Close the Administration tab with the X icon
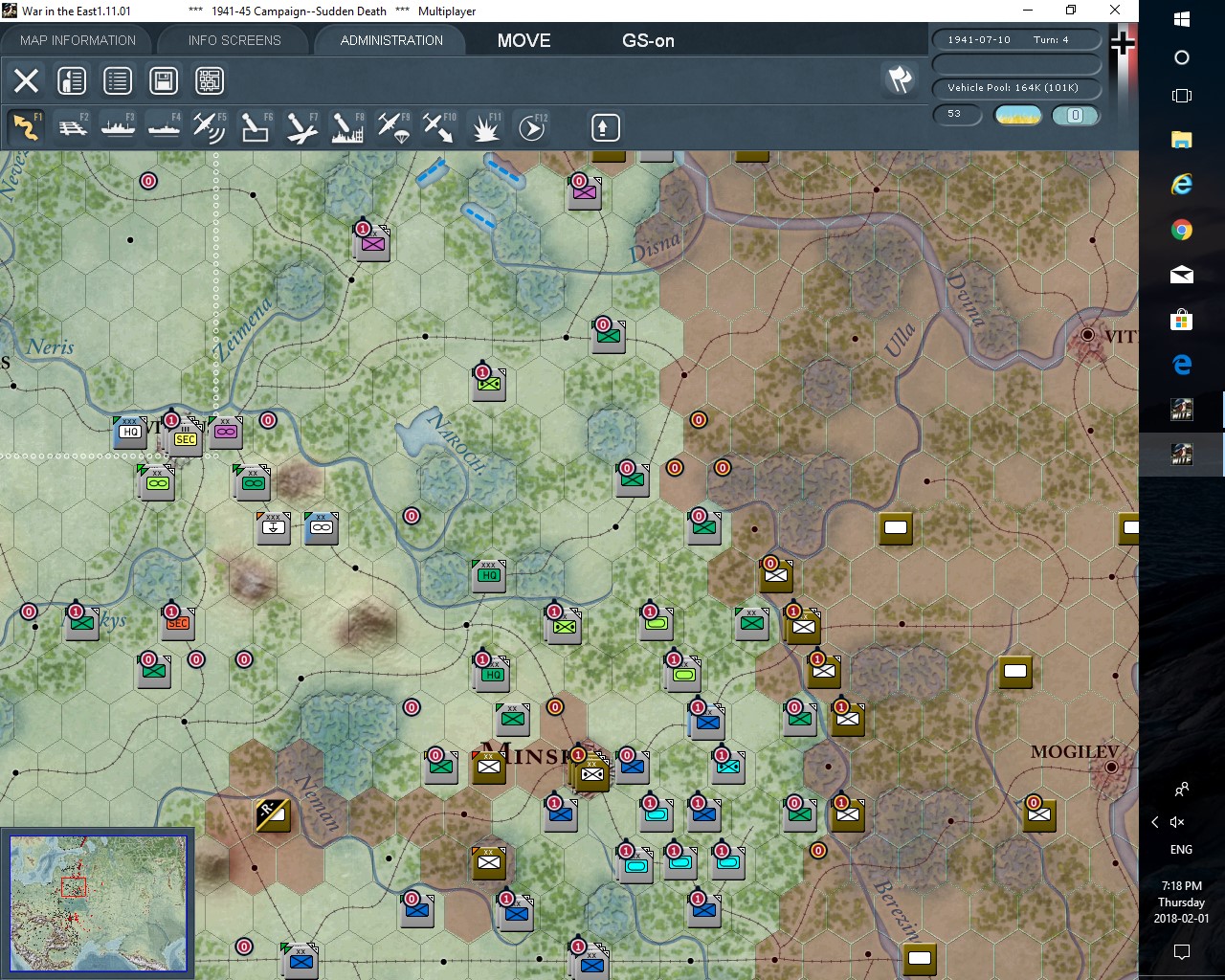Screen dimensions: 1225x980 coord(26,80)
